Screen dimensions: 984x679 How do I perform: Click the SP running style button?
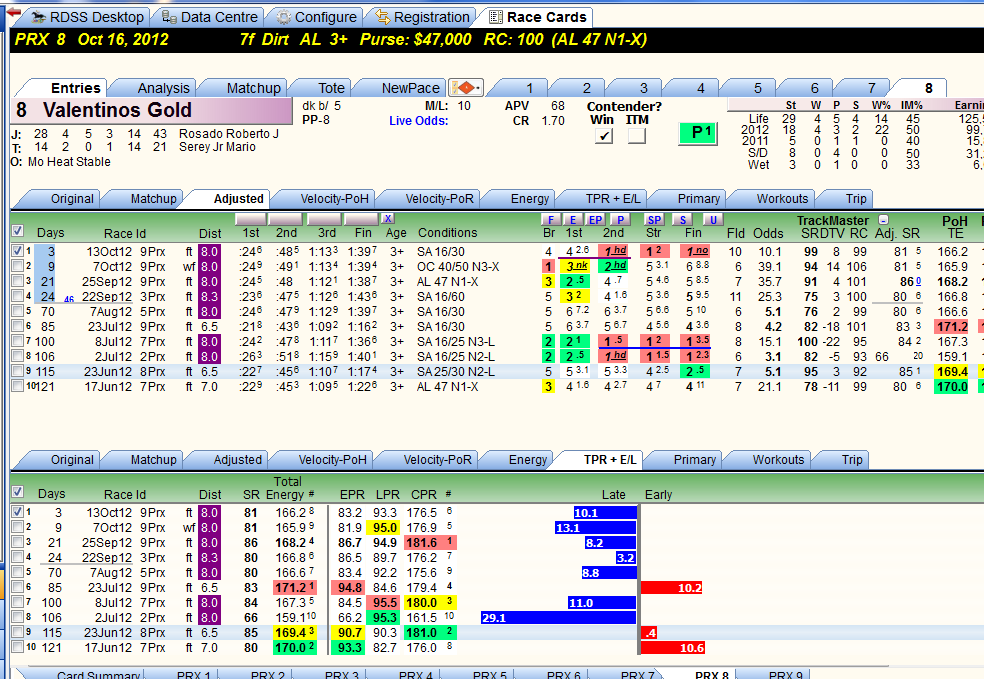654,220
